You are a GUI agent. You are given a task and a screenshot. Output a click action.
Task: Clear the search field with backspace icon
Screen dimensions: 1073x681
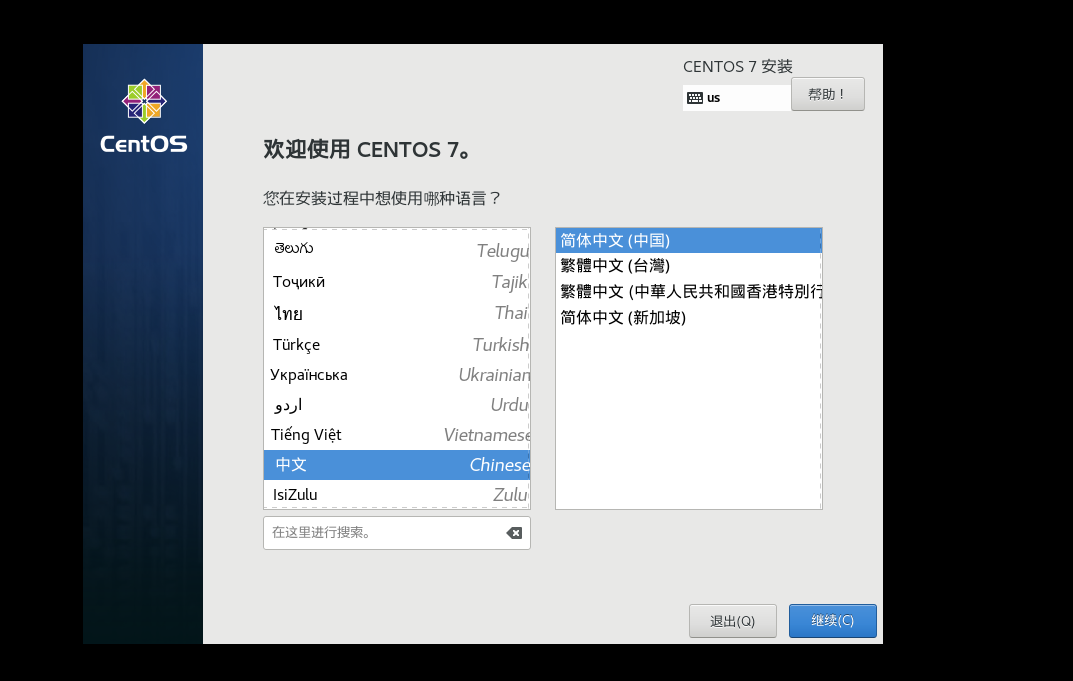click(514, 533)
